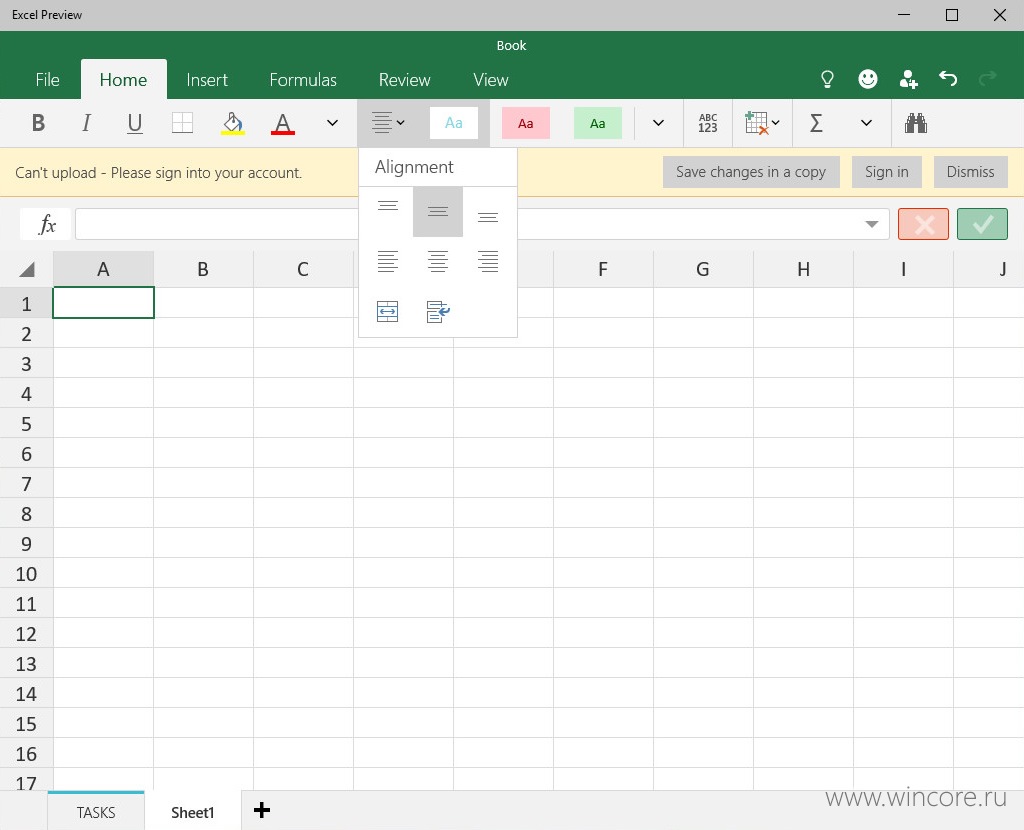Expand the formula bar arrow
1024x830 pixels.
click(x=871, y=224)
